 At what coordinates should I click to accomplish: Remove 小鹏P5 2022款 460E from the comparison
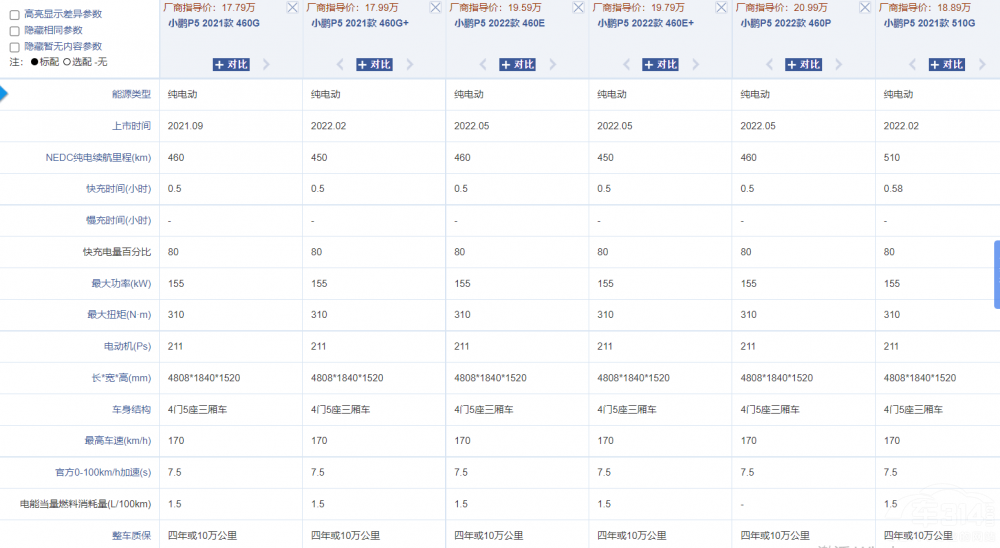[578, 8]
